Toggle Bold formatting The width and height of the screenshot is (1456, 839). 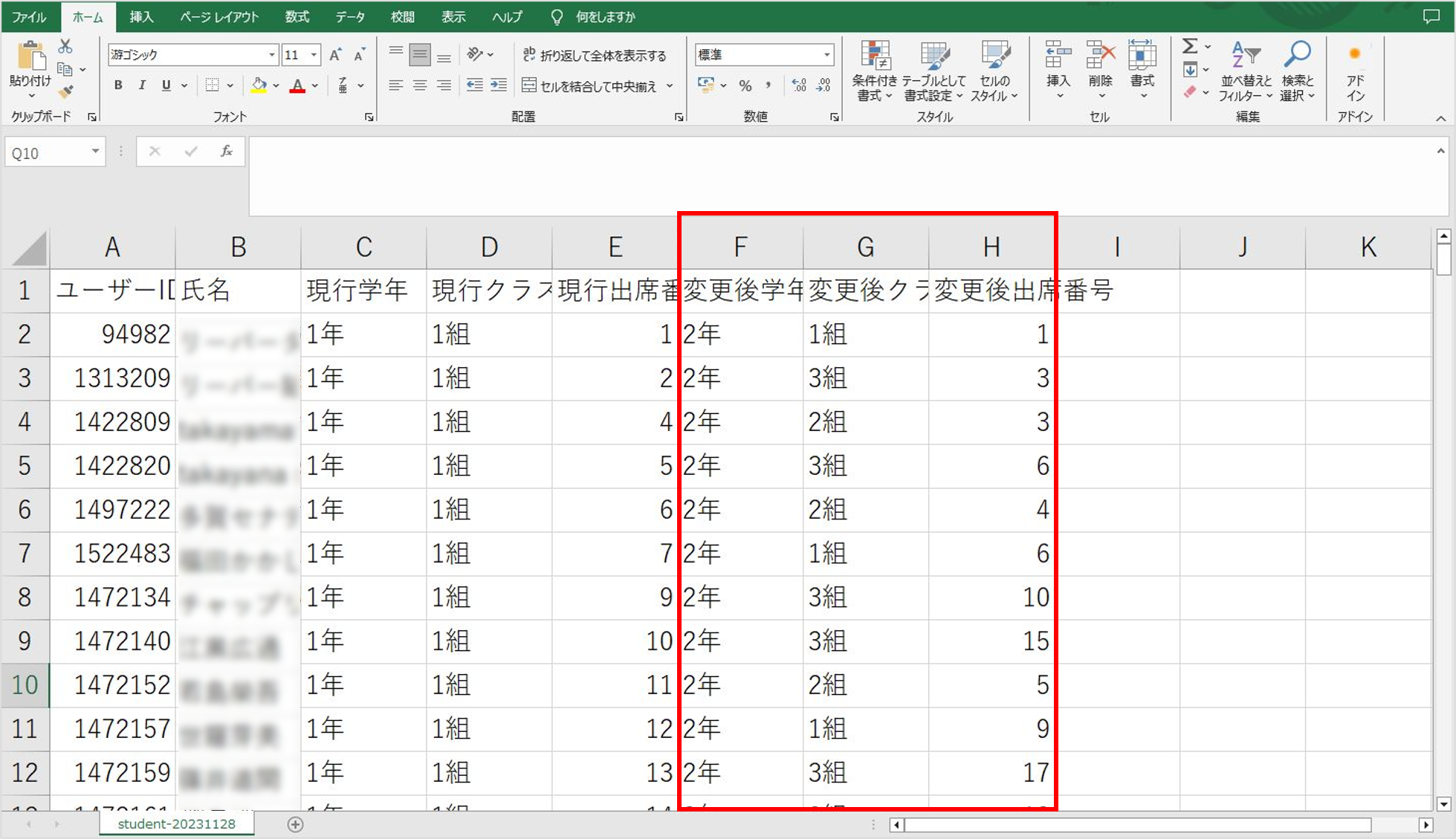[x=118, y=85]
